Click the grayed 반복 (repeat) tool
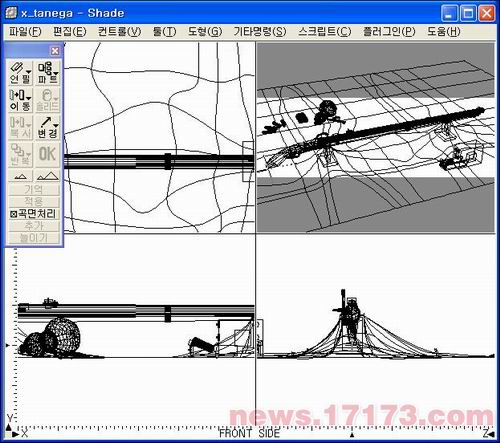Viewport: 500px width, 443px height. coord(20,155)
